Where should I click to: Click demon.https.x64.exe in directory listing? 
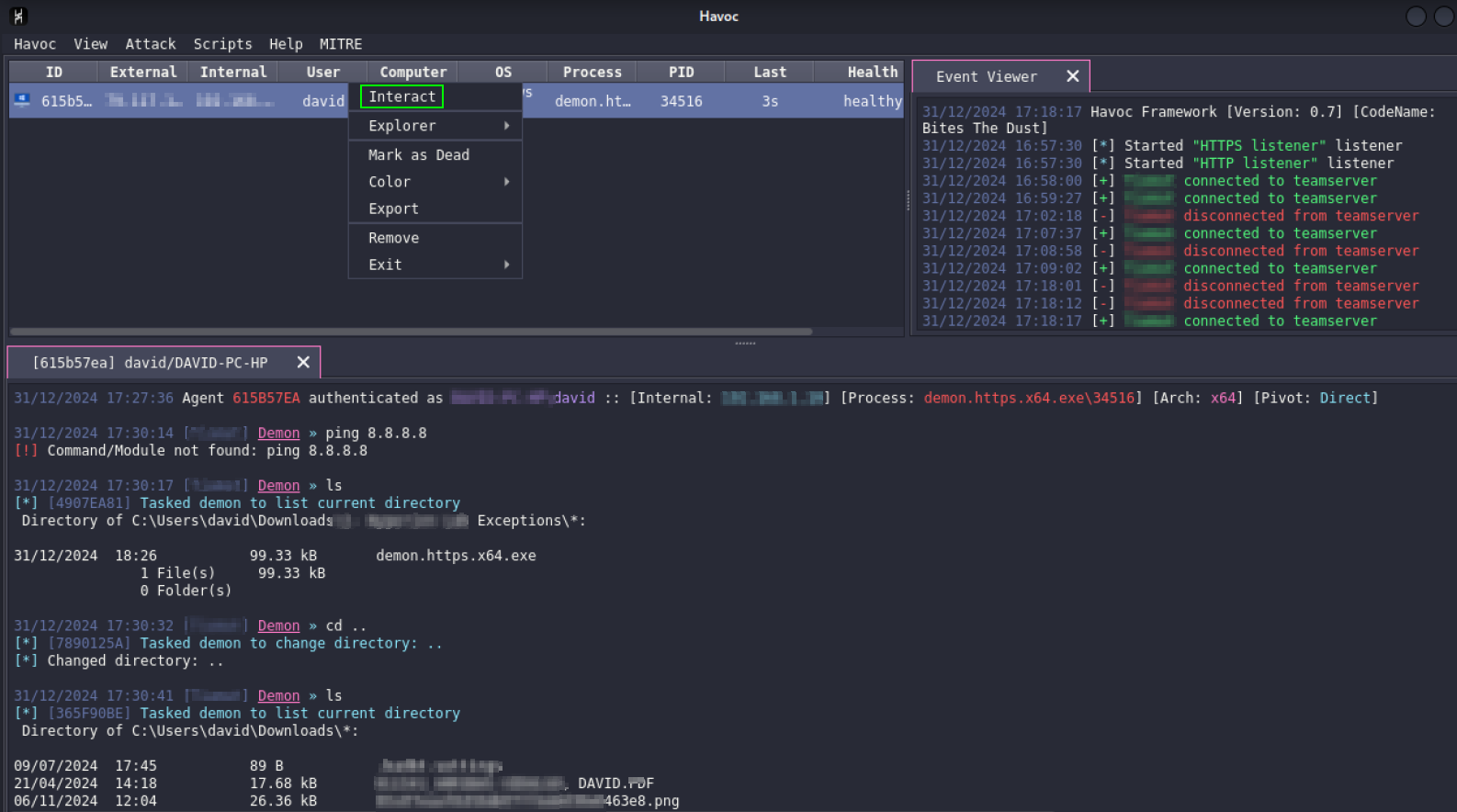click(456, 556)
